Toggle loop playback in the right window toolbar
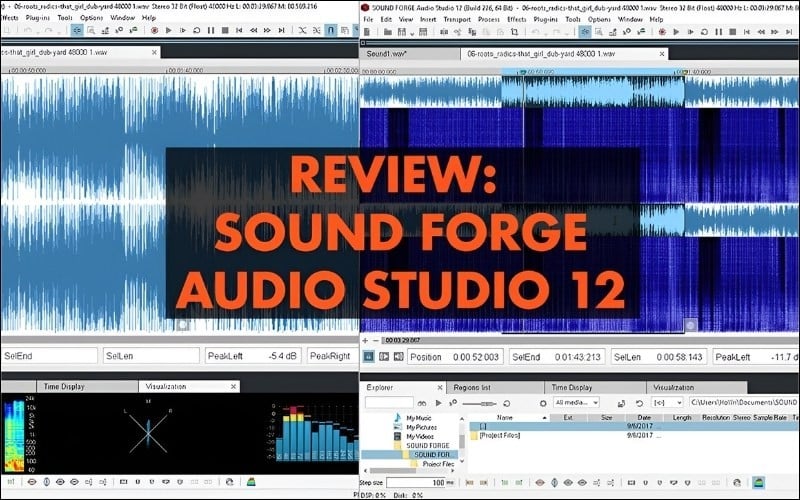This screenshot has height=500, width=800. tap(704, 32)
